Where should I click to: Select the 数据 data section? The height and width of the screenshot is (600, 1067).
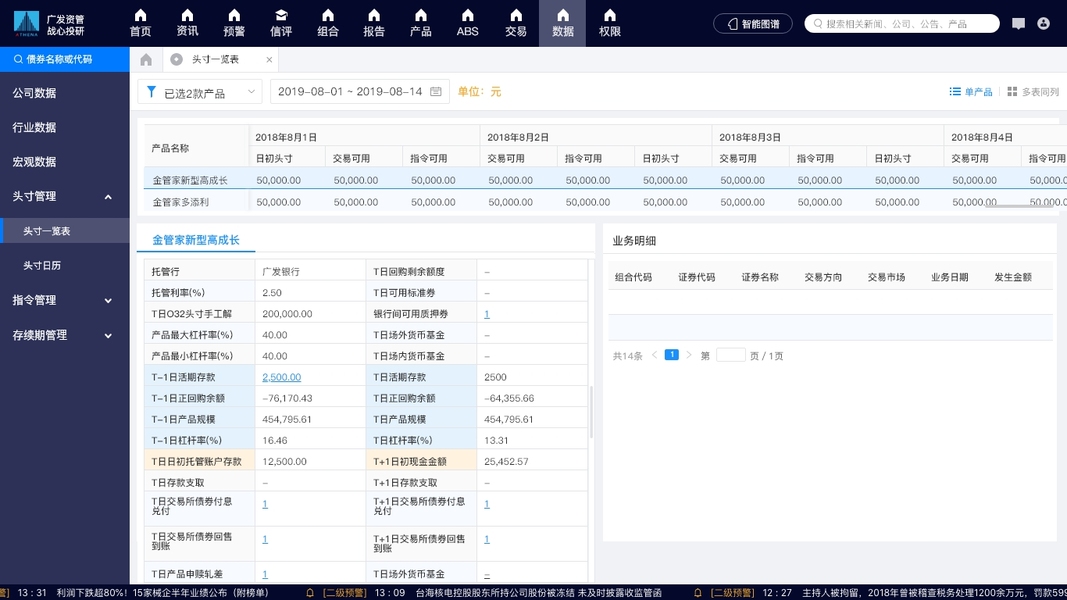click(x=563, y=23)
